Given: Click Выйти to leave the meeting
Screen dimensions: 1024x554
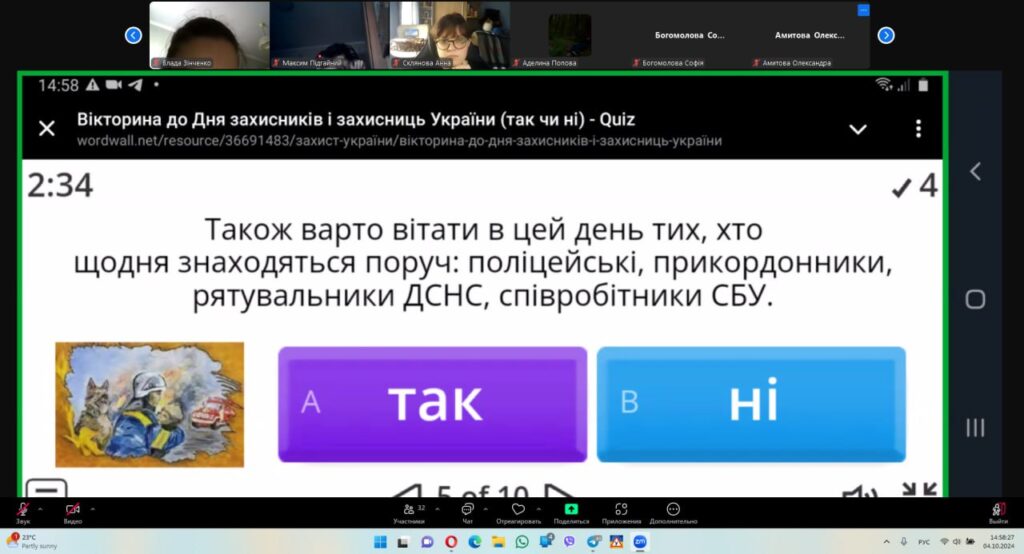Looking at the screenshot, I should pyautogui.click(x=997, y=512).
